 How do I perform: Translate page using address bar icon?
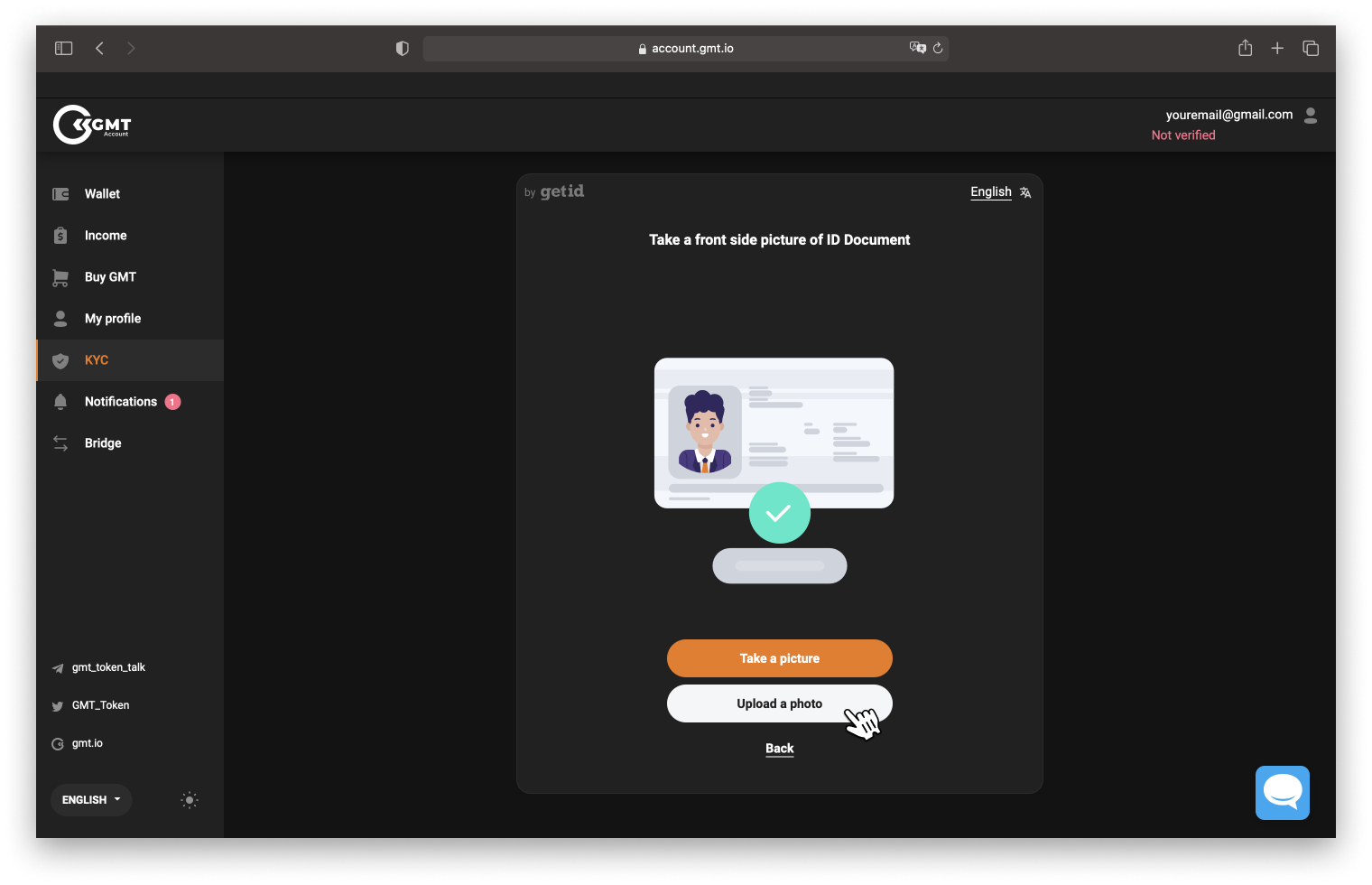pyautogui.click(x=918, y=48)
